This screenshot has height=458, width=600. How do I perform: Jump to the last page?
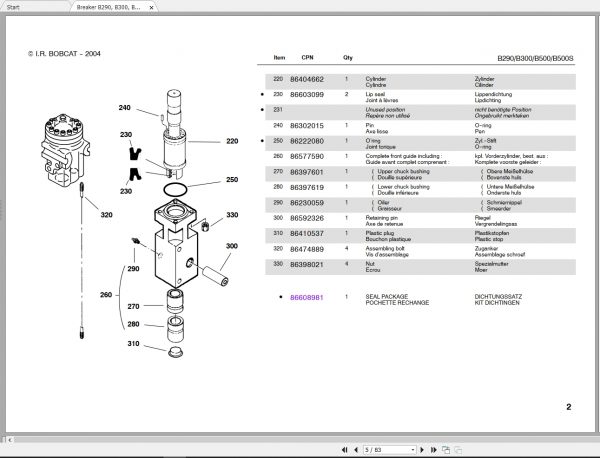coord(434,450)
